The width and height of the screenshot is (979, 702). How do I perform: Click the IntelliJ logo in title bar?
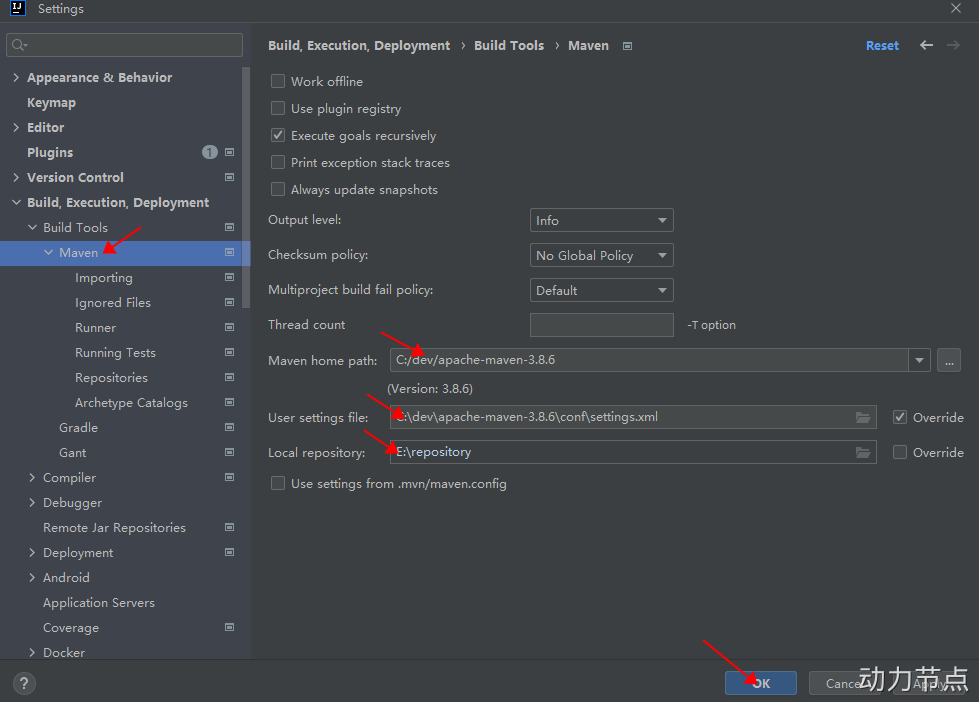[x=17, y=8]
